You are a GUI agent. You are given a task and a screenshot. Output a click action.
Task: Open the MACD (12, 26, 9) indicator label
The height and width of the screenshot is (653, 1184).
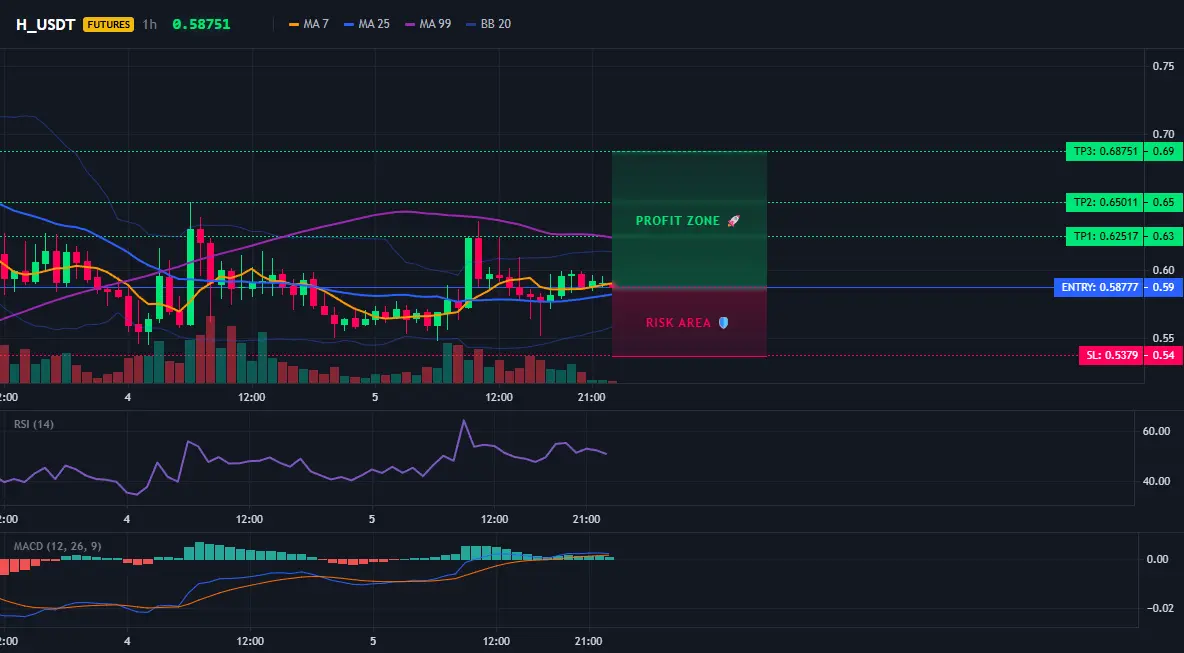click(x=57, y=546)
